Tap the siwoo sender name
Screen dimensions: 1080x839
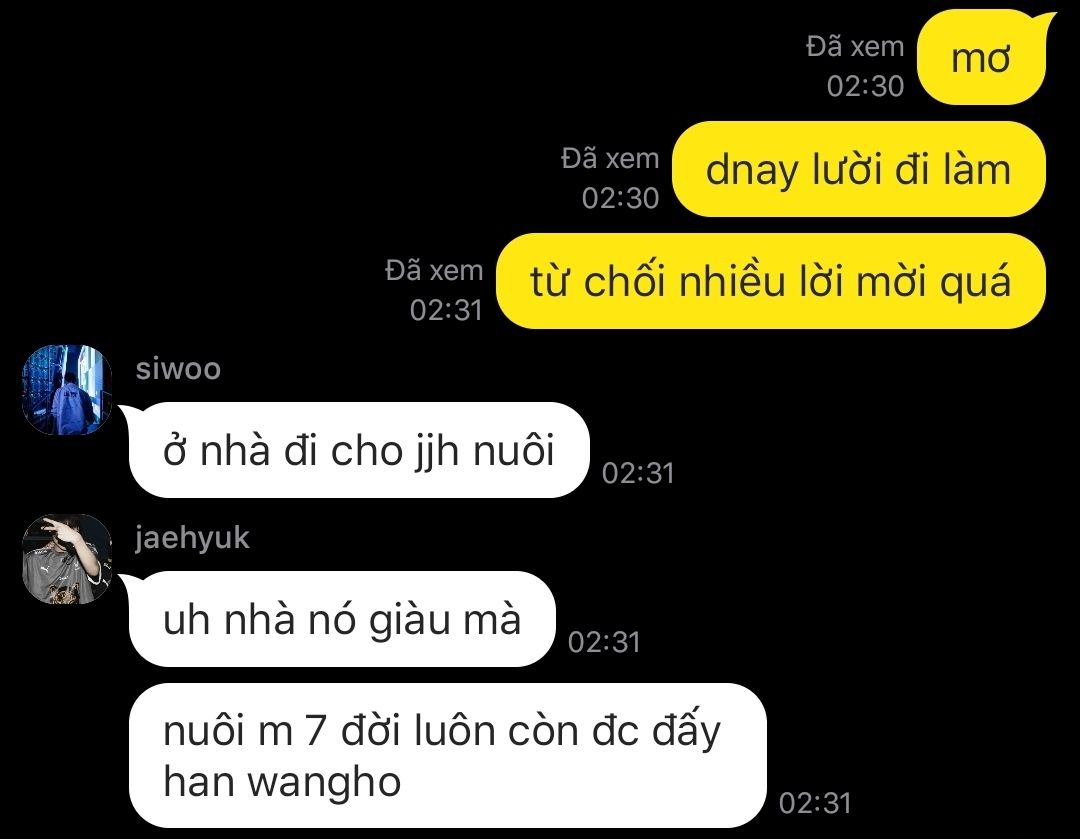(x=178, y=369)
